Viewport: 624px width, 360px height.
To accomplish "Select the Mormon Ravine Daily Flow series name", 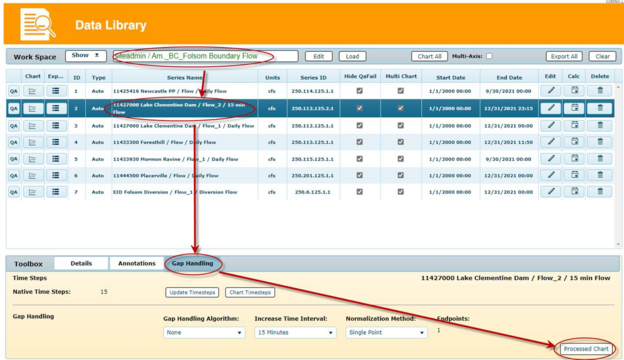I will point(176,159).
